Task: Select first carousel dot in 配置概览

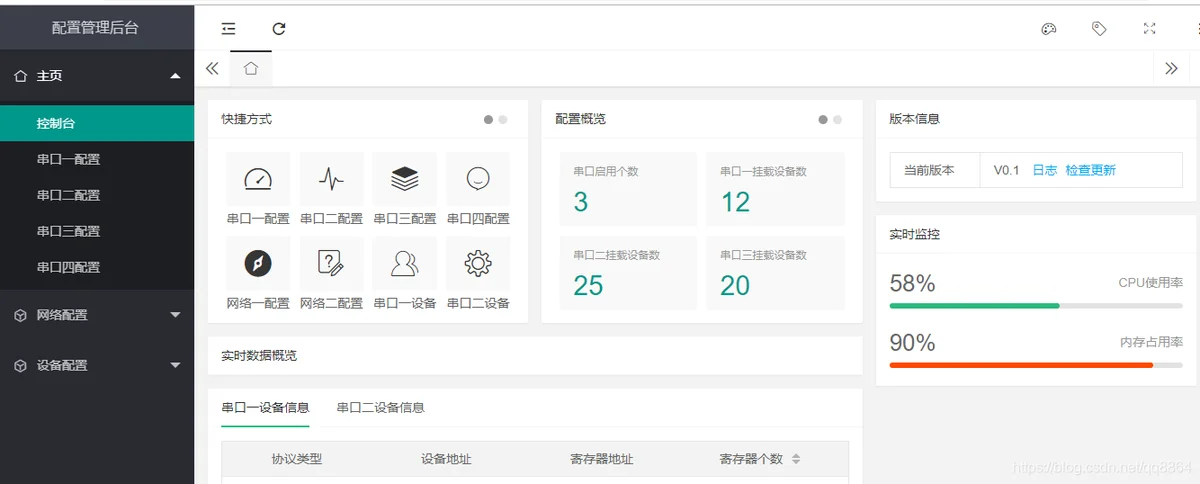Action: click(823, 119)
